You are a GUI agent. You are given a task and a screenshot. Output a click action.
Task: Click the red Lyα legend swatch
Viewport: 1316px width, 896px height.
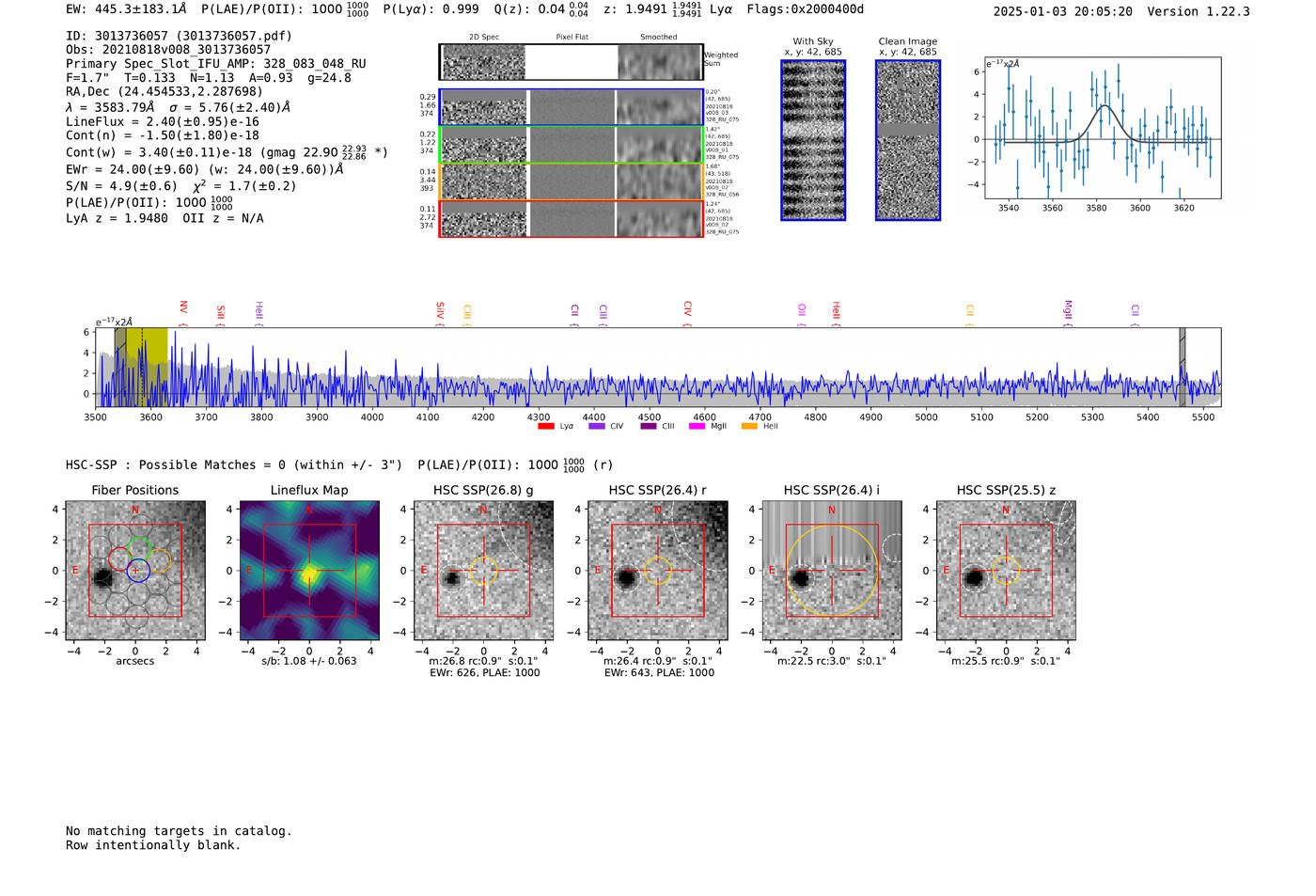pos(546,427)
